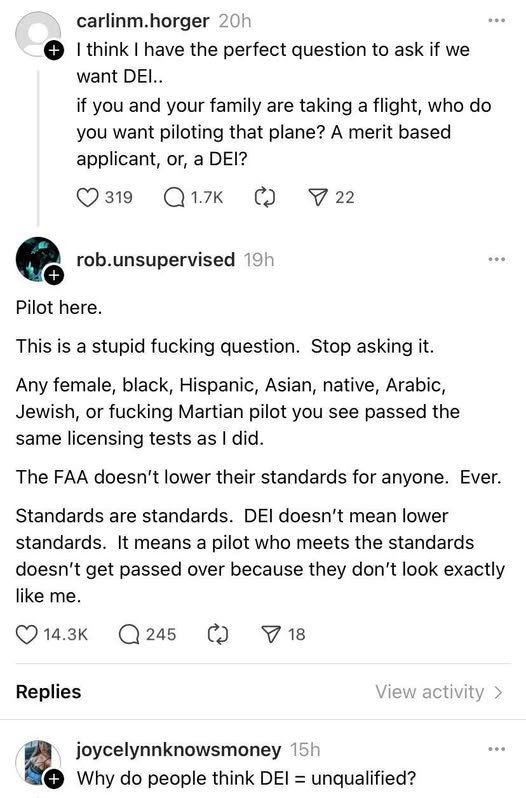Like carlinm.horger's post with heart icon
The height and width of the screenshot is (798, 526).
pos(87,197)
